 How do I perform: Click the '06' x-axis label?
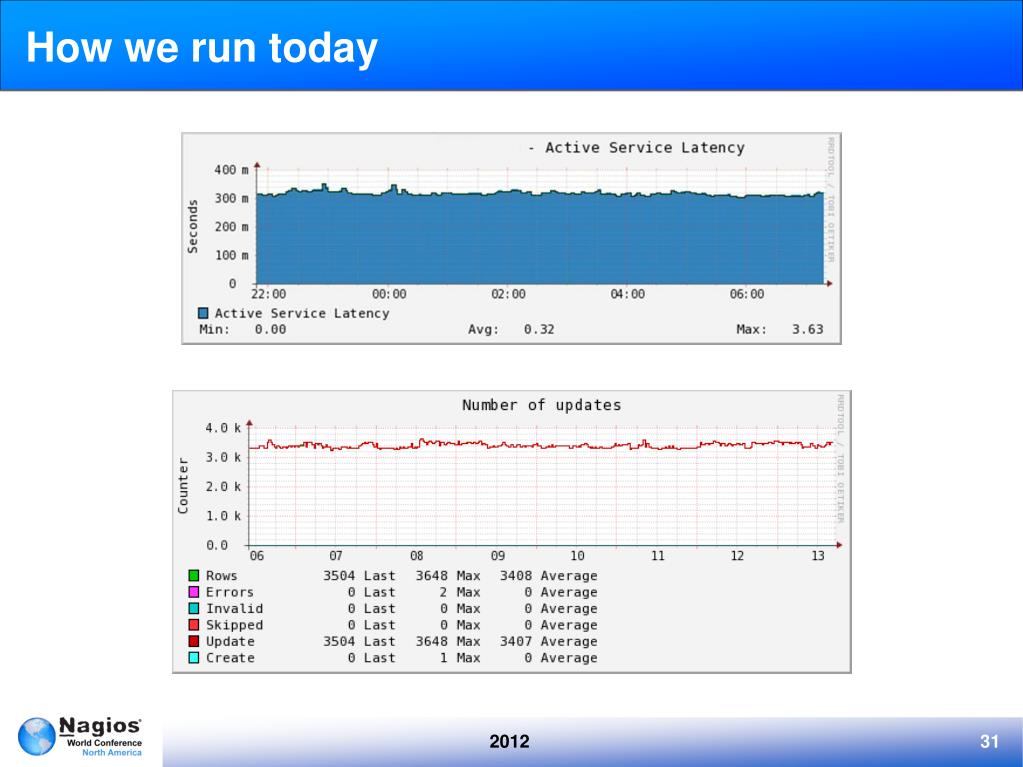(x=257, y=556)
